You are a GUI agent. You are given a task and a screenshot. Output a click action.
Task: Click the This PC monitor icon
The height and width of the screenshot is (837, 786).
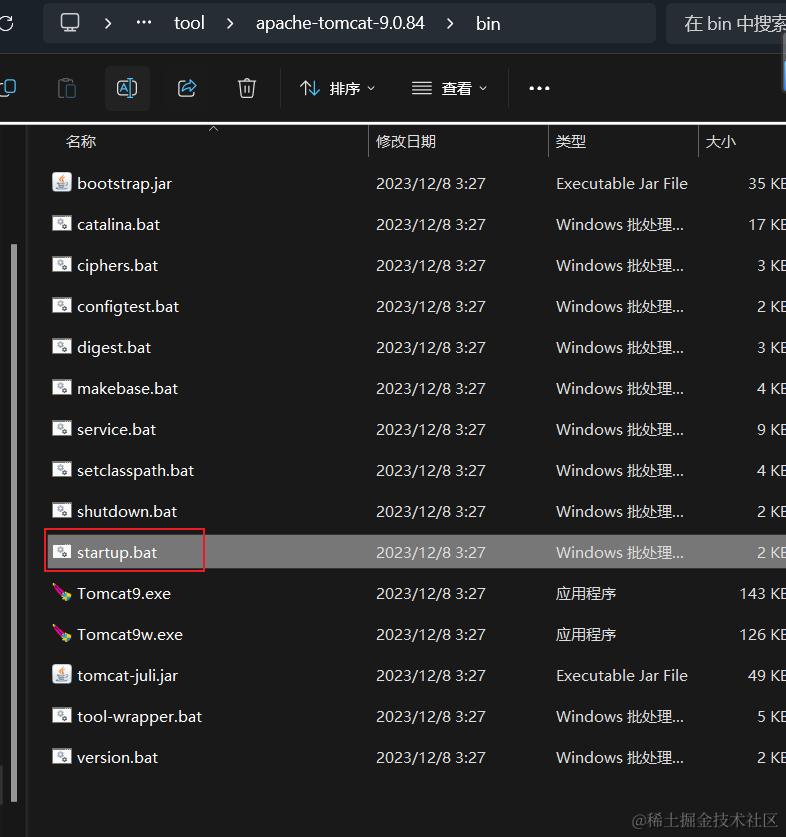70,23
